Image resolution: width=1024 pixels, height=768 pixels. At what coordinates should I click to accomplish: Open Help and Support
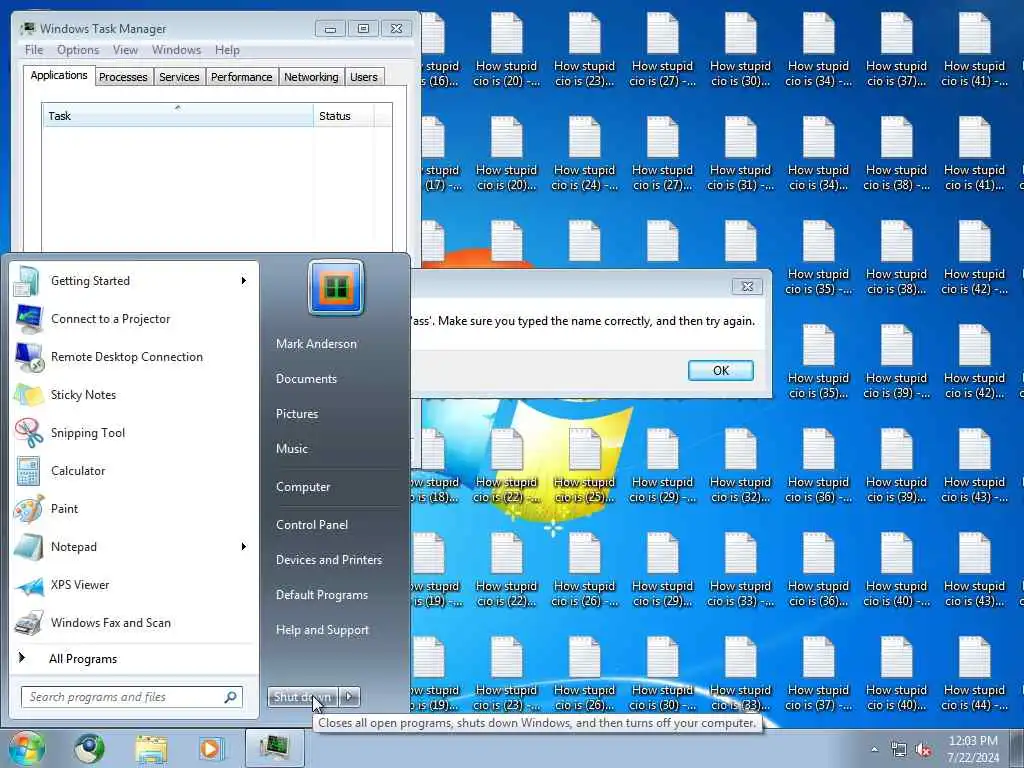[x=323, y=630]
